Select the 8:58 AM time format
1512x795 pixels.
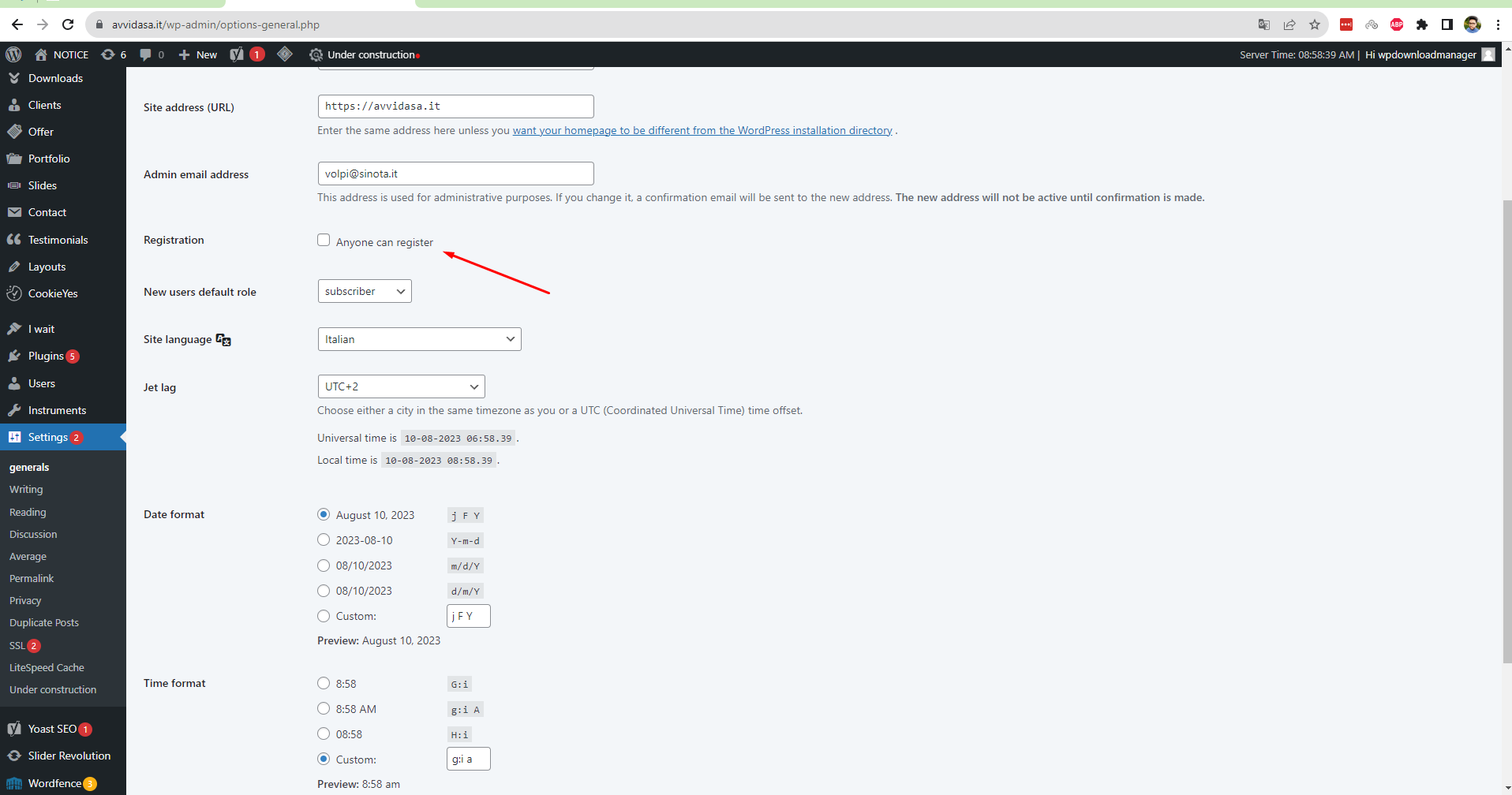324,708
